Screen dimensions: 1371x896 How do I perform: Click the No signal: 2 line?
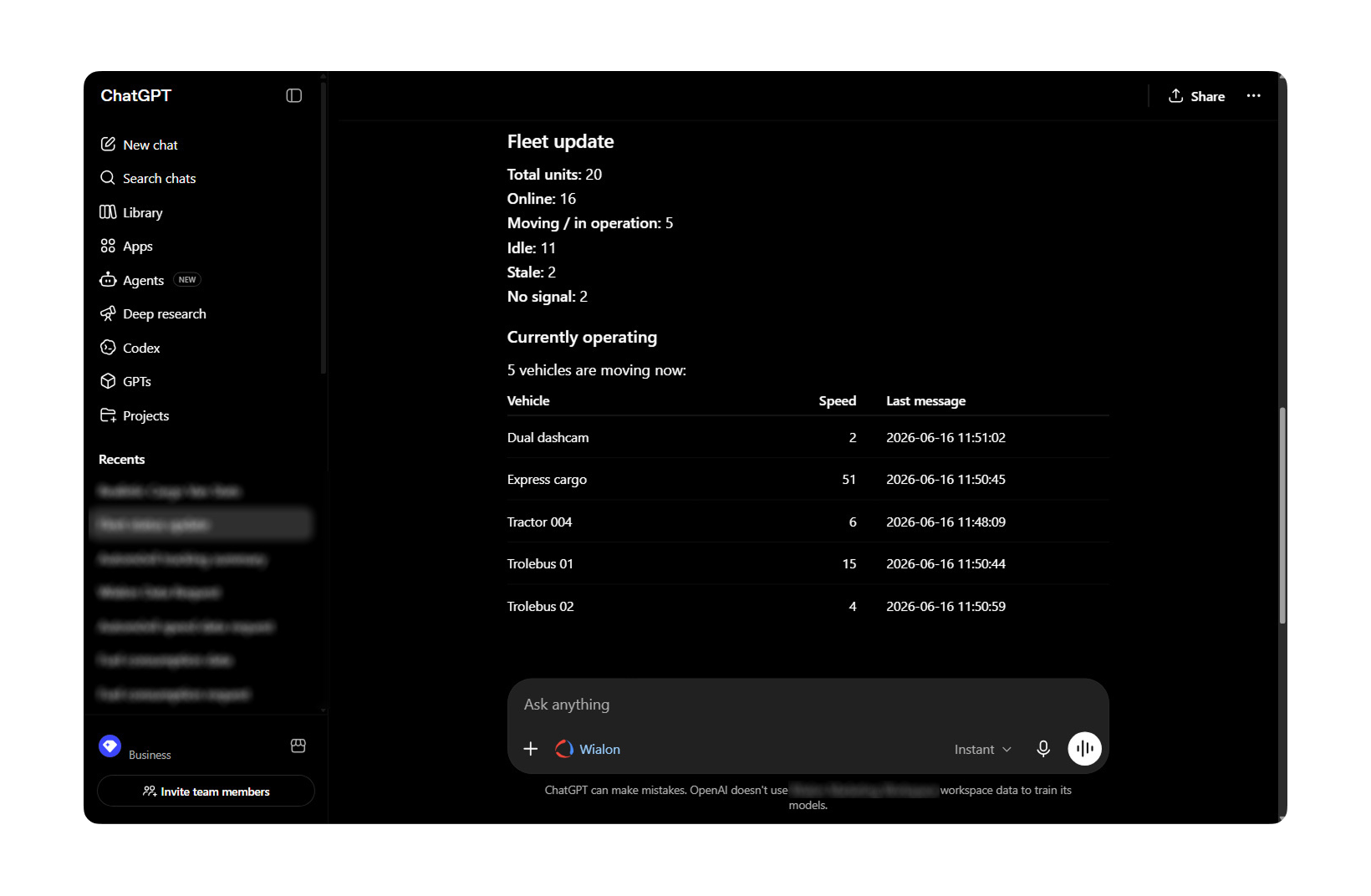pyautogui.click(x=547, y=296)
